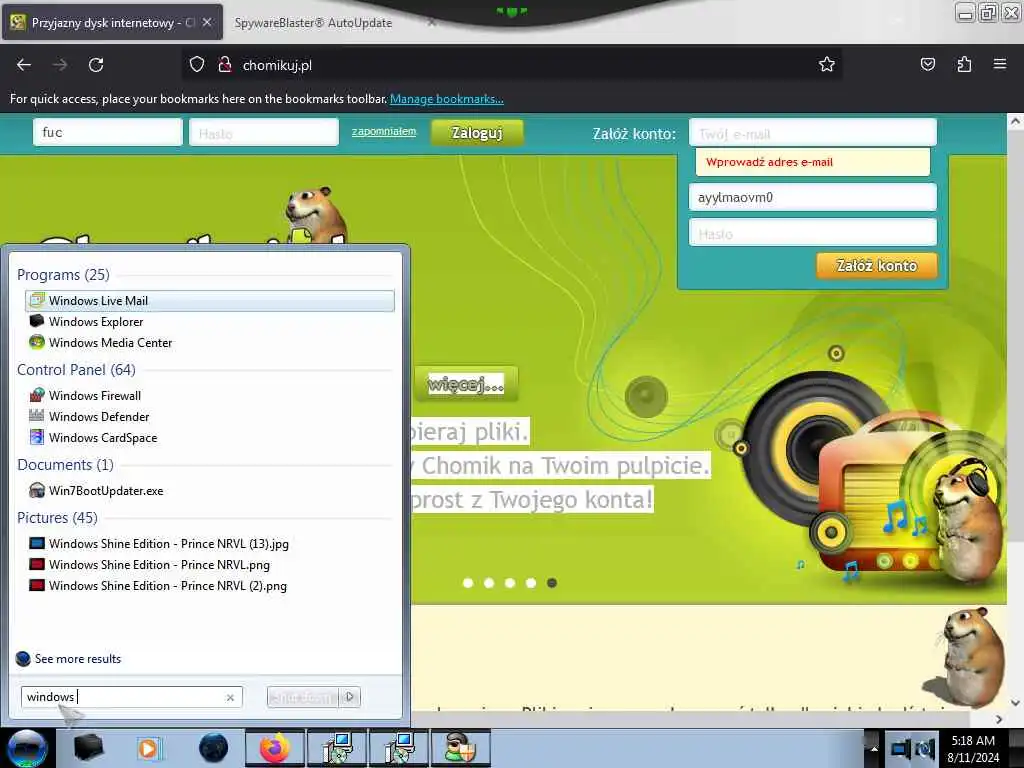This screenshot has height=768, width=1024.
Task: Click horizontal scrollbar right arrow
Action: [x=999, y=718]
